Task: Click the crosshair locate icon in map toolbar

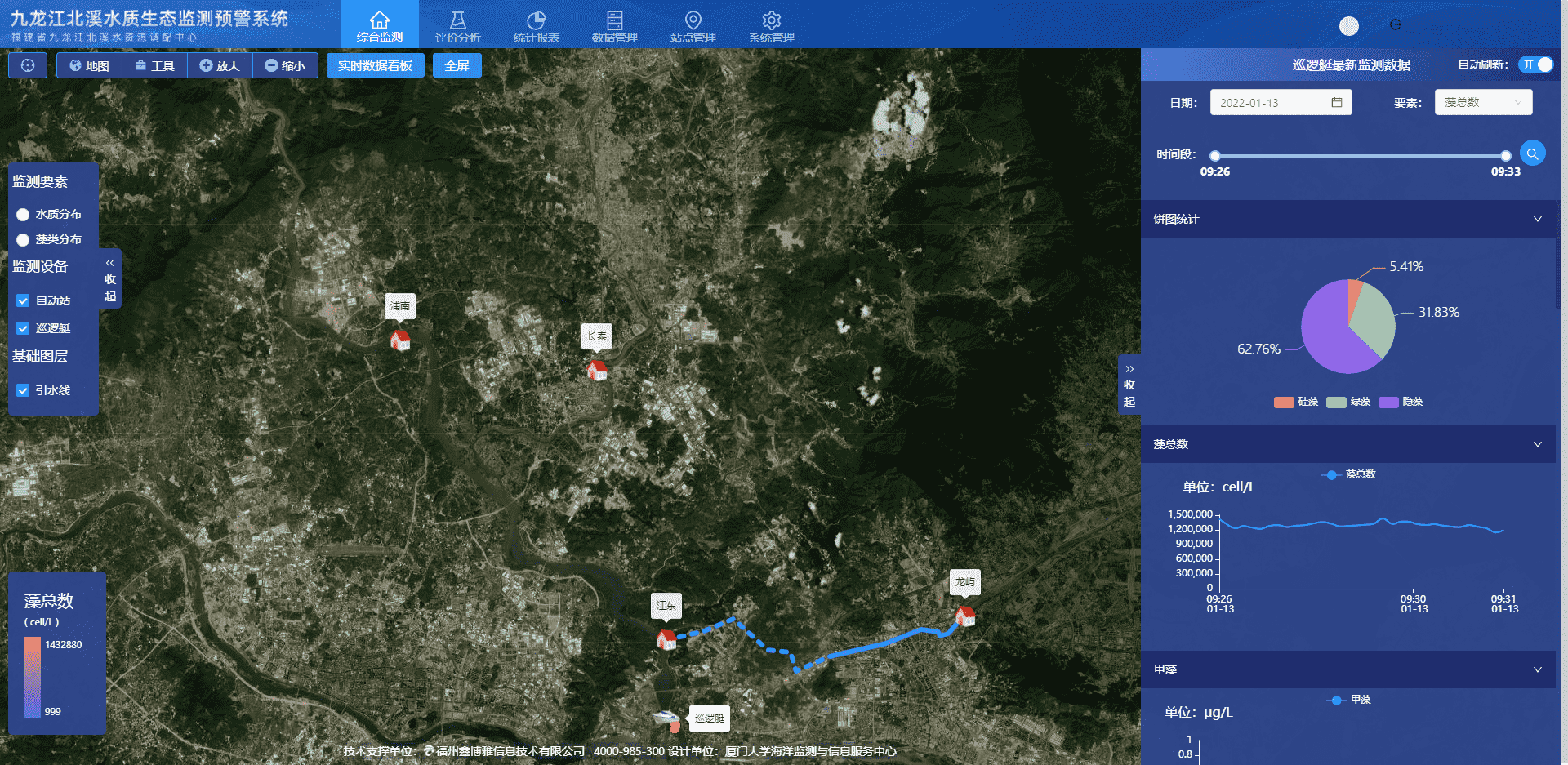Action: point(28,65)
